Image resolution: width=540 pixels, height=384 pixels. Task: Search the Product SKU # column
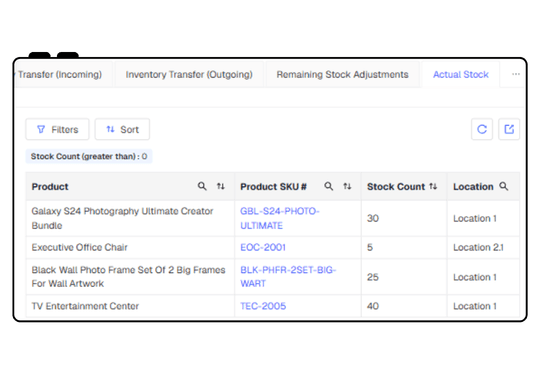click(x=329, y=186)
